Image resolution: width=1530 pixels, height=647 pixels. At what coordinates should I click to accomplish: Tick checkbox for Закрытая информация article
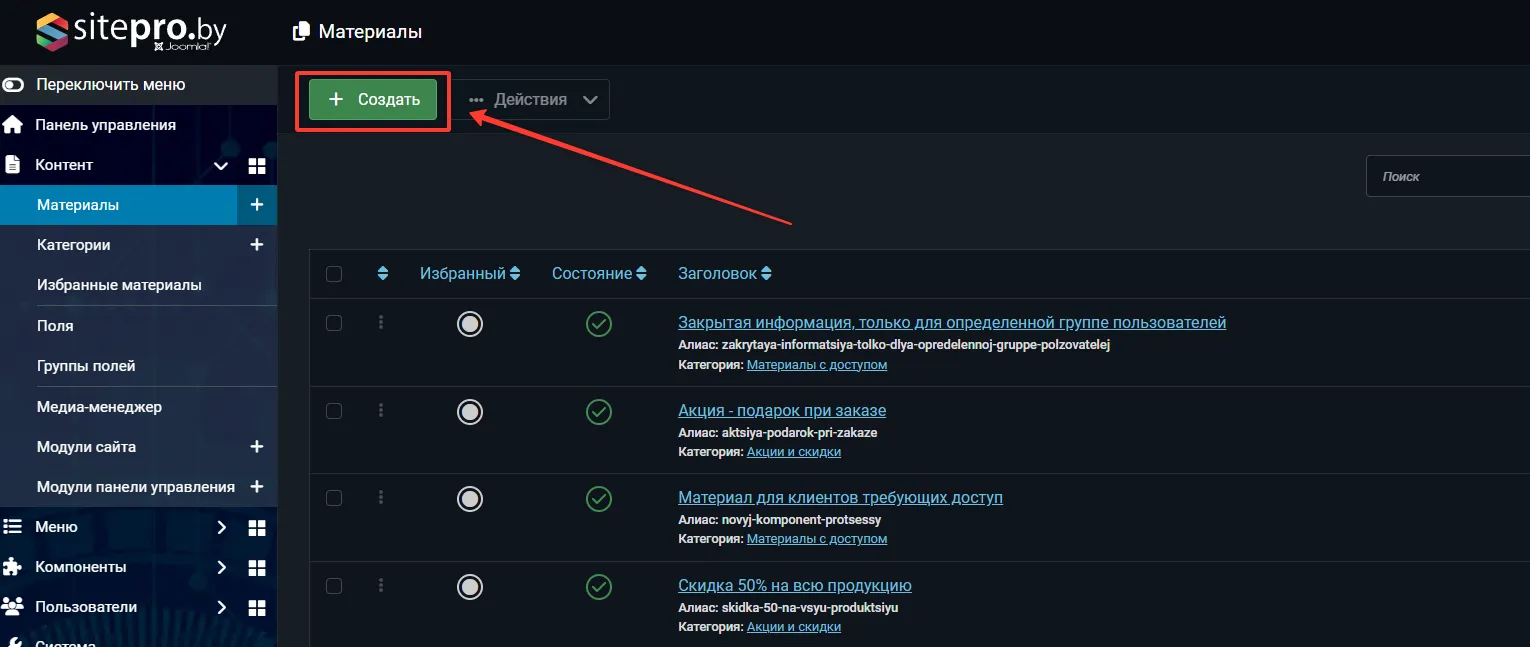pos(334,323)
